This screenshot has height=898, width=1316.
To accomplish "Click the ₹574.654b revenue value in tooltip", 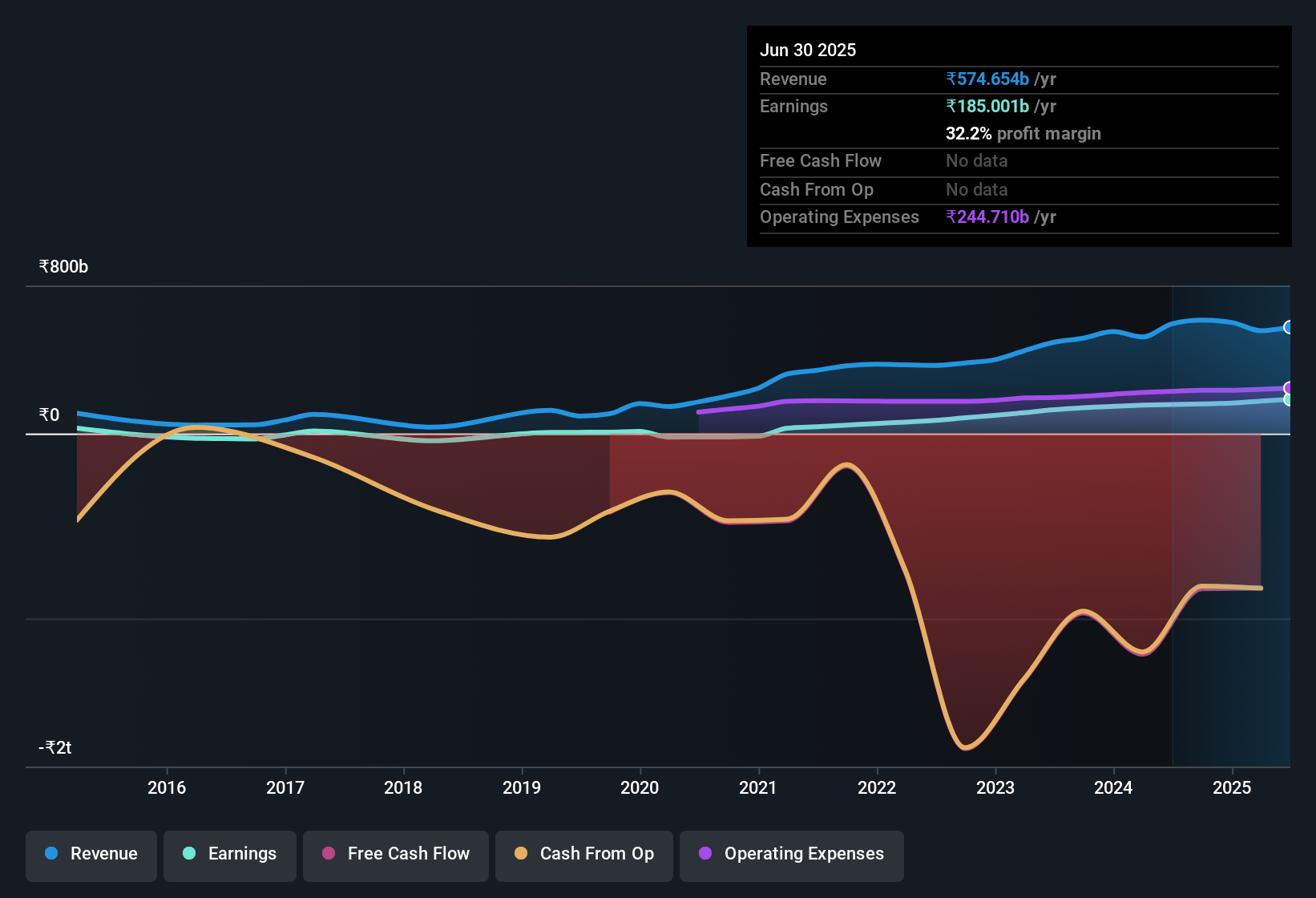I will [x=987, y=79].
